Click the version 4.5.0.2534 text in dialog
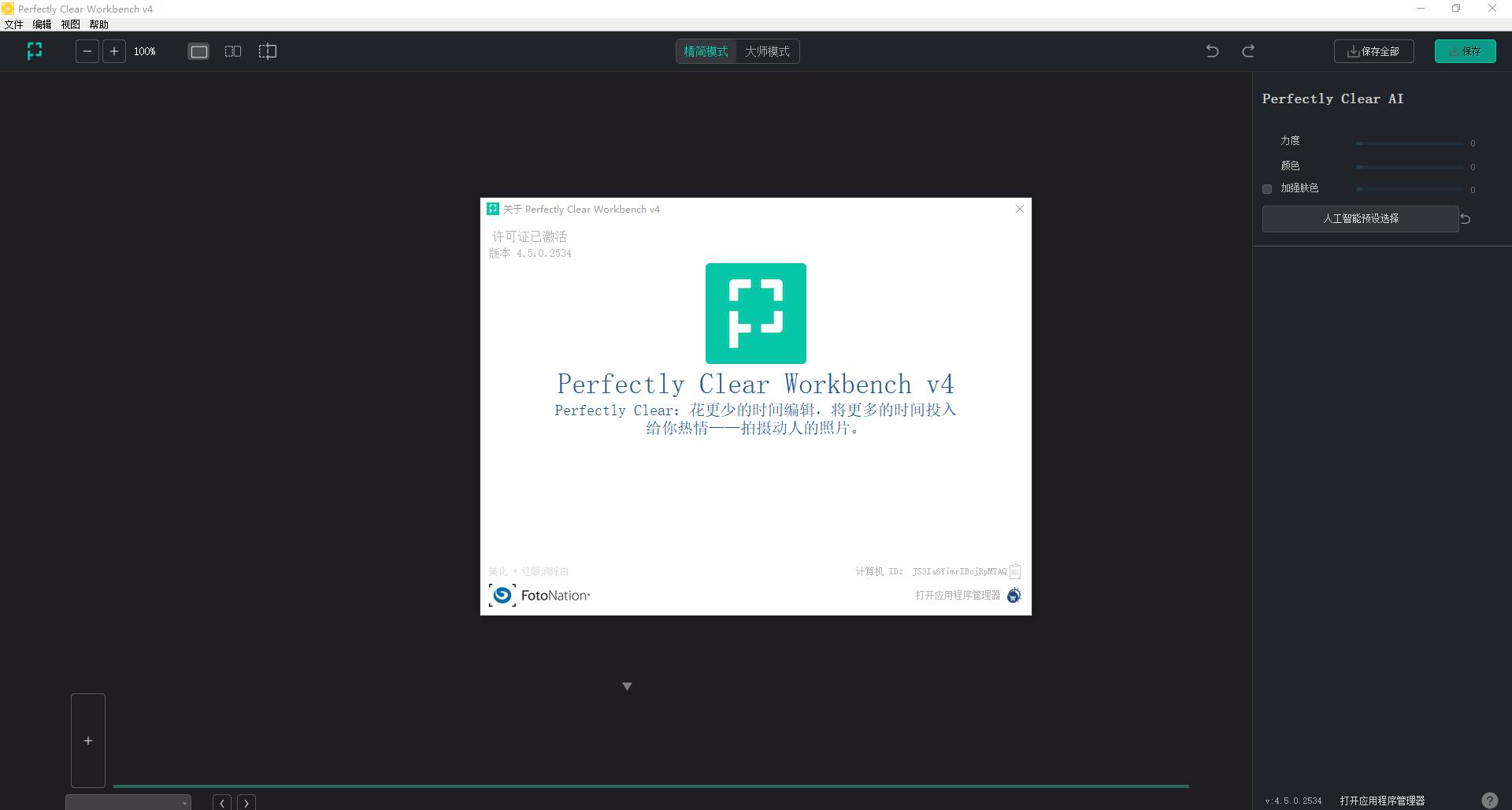 pyautogui.click(x=530, y=253)
